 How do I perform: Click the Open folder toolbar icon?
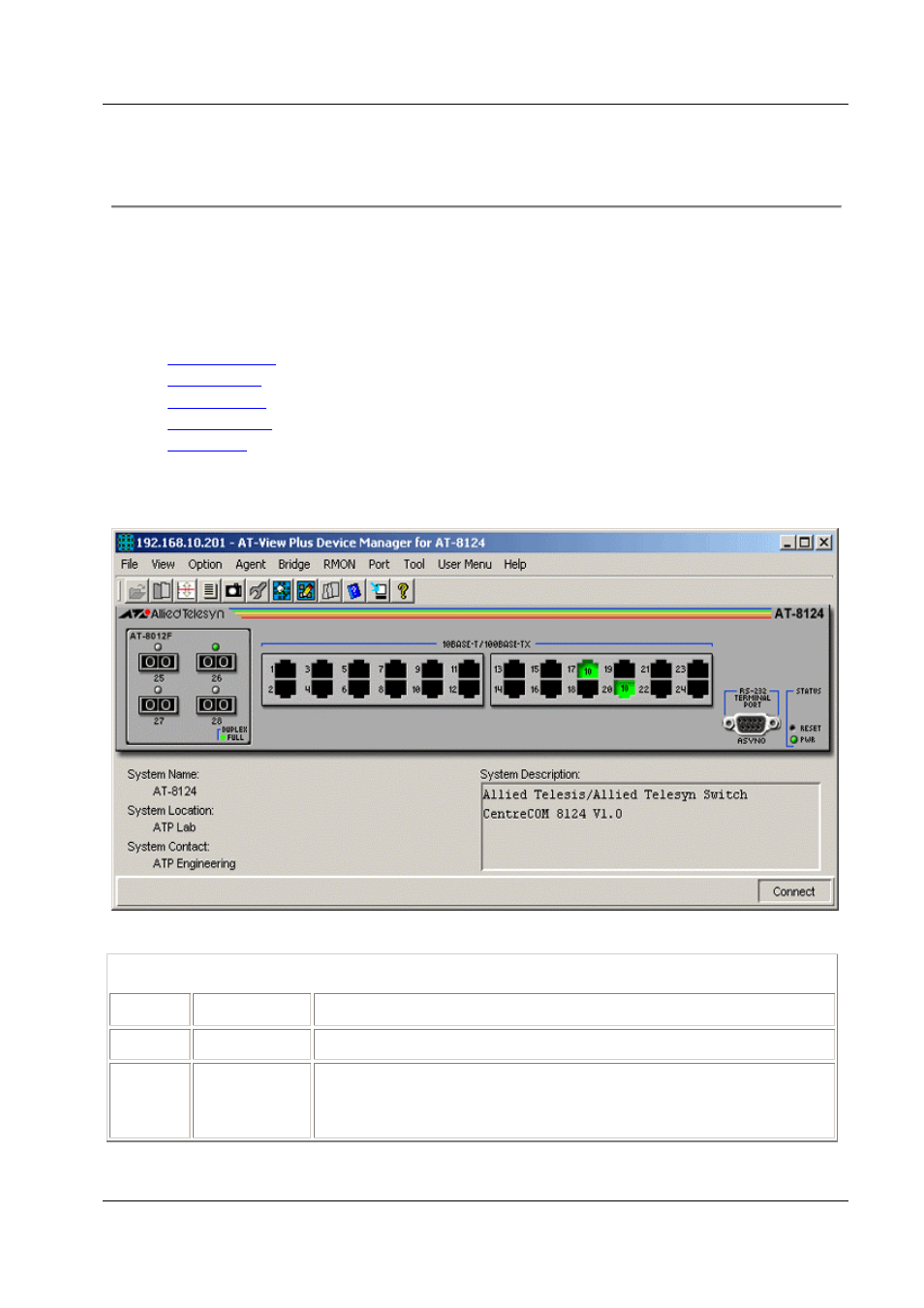(137, 590)
